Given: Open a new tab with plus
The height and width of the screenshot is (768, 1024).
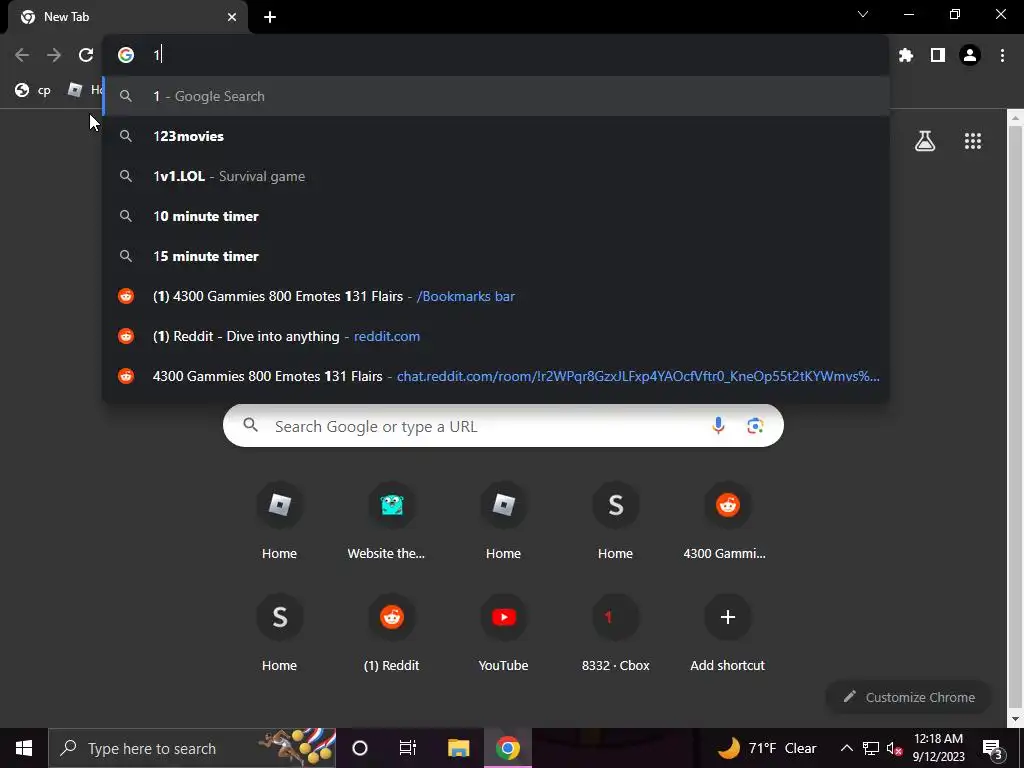Looking at the screenshot, I should (270, 17).
